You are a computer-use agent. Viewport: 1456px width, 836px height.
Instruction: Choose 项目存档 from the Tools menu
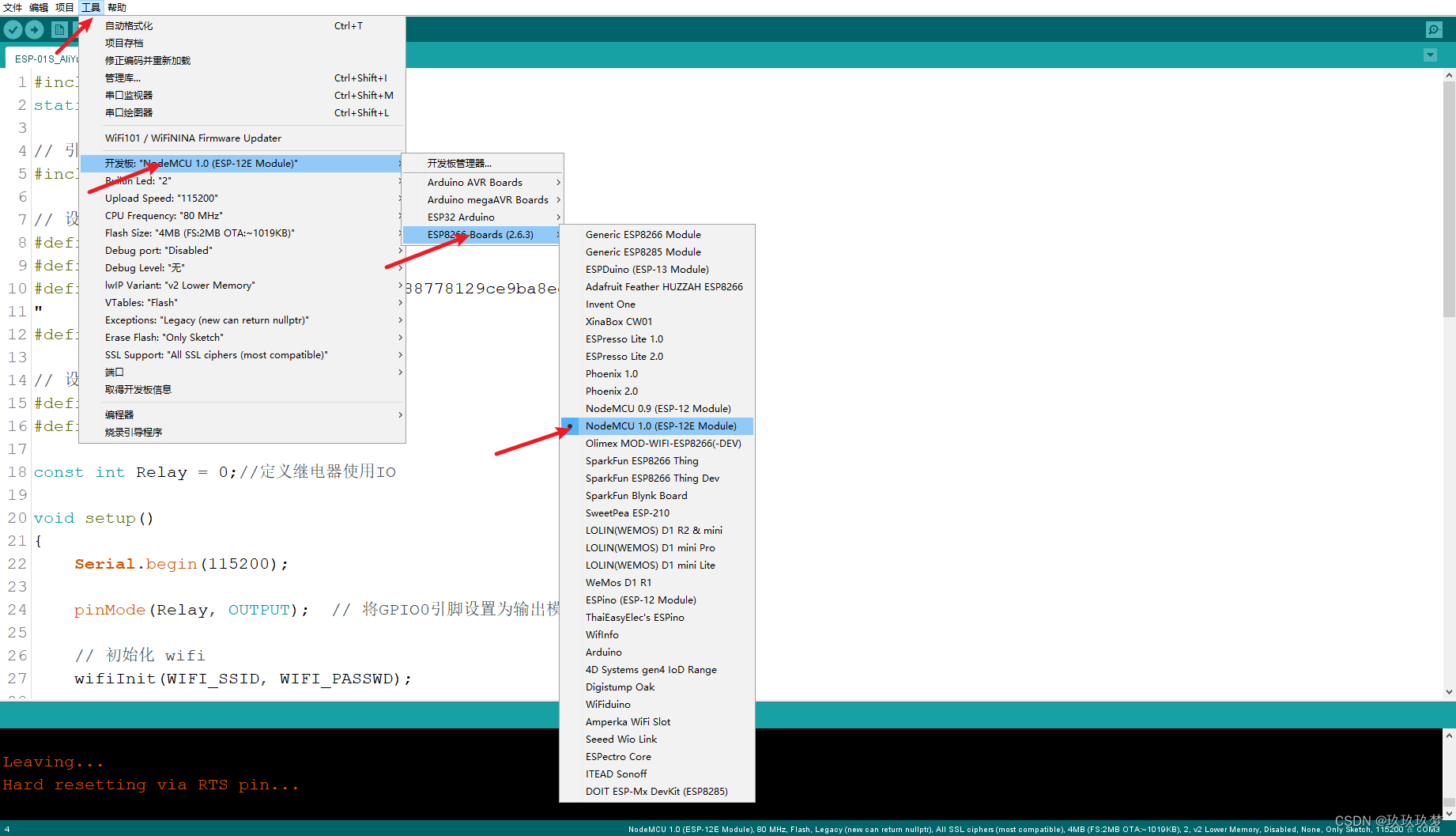[x=242, y=44]
